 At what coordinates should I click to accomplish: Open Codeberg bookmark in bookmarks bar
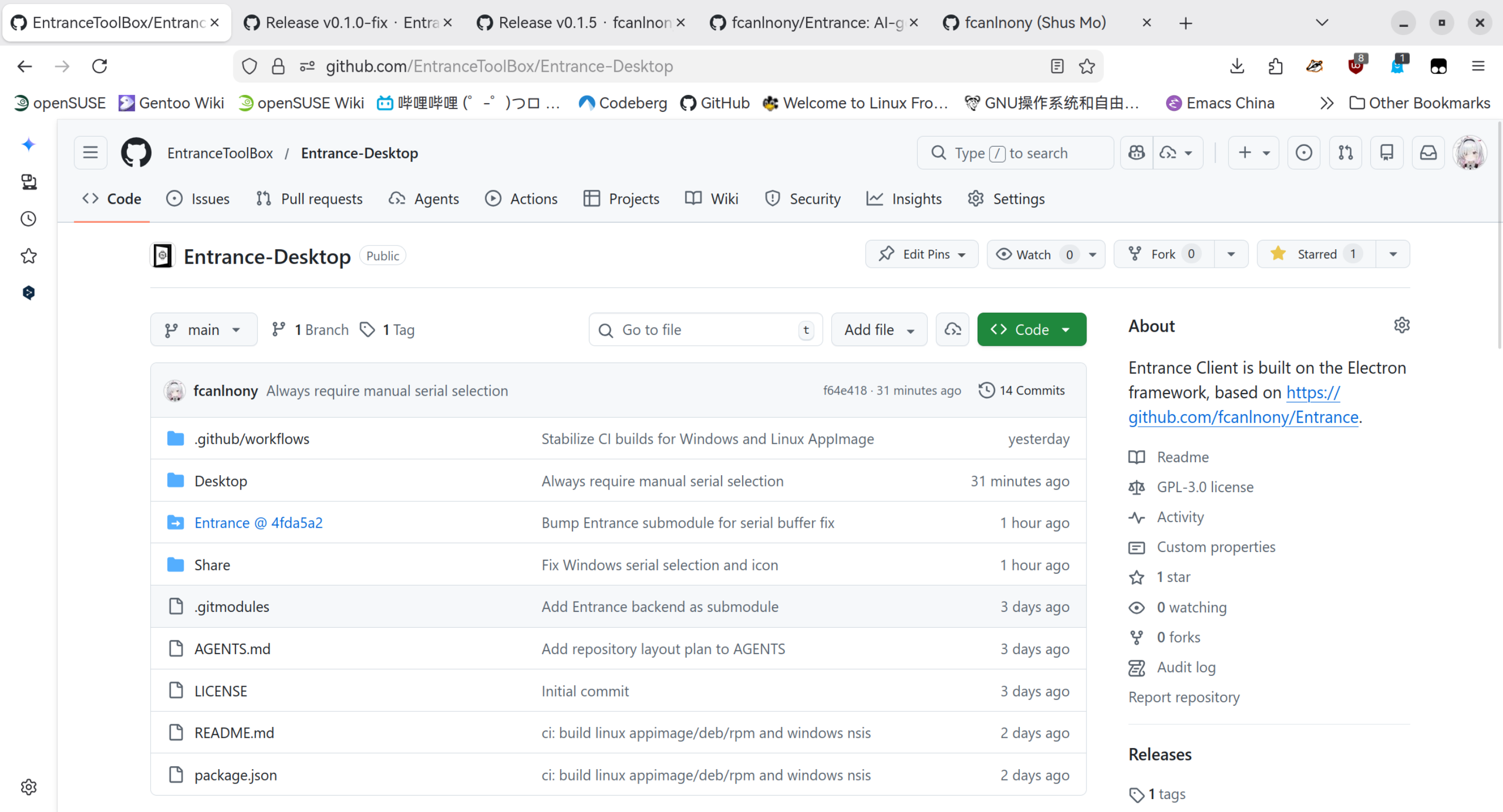pos(622,103)
